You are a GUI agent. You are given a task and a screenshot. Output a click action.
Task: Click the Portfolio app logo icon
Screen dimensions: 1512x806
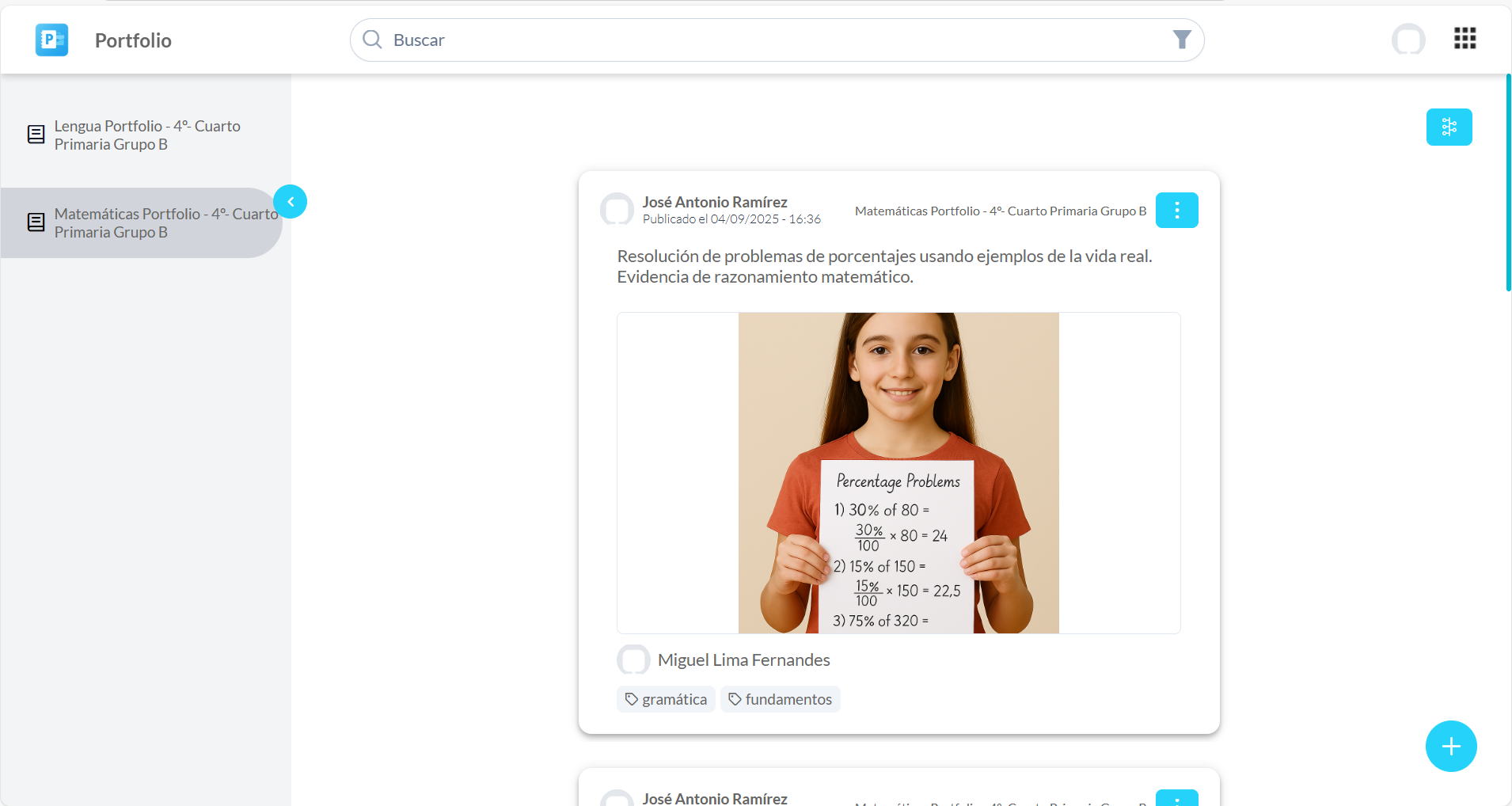[x=51, y=40]
